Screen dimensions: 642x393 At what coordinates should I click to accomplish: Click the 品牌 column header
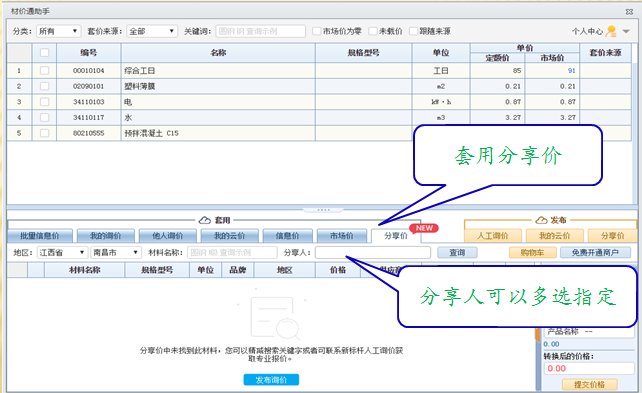[x=237, y=270]
